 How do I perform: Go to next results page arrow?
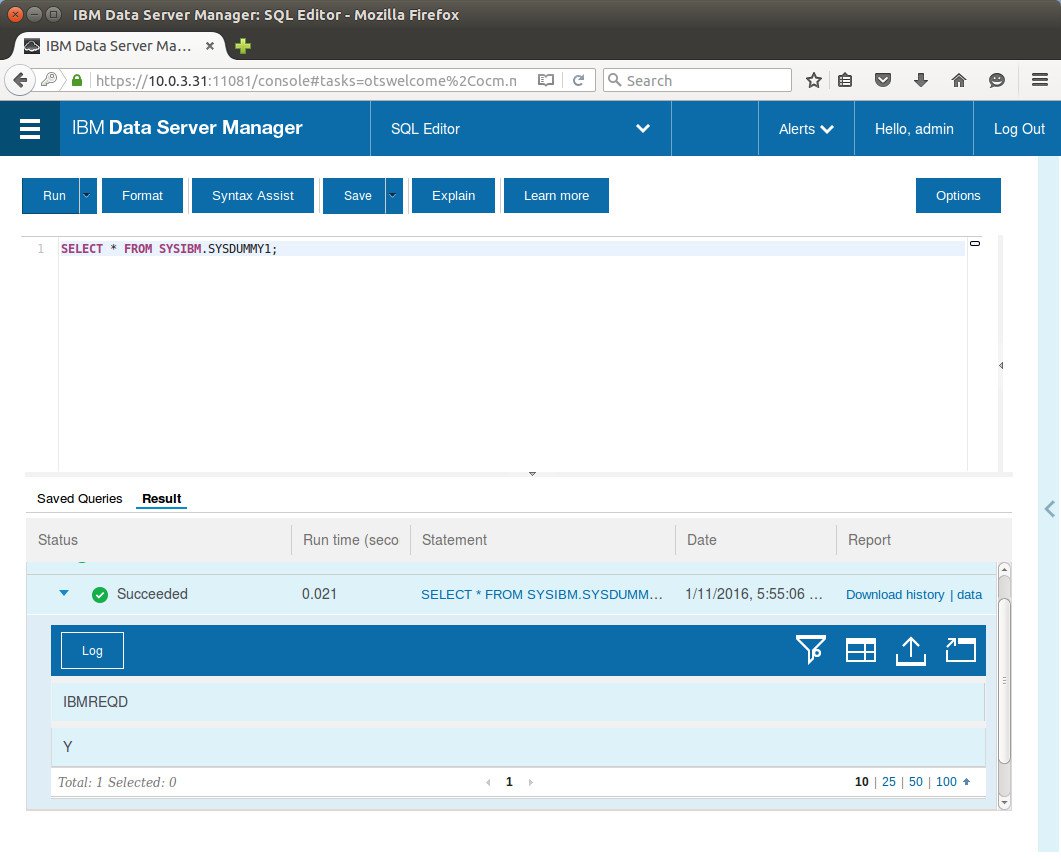pos(530,783)
